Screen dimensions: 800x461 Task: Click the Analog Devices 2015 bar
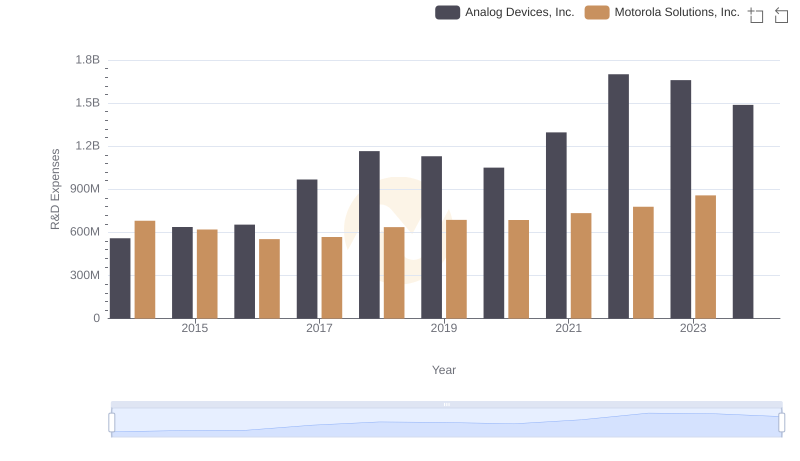tap(182, 273)
